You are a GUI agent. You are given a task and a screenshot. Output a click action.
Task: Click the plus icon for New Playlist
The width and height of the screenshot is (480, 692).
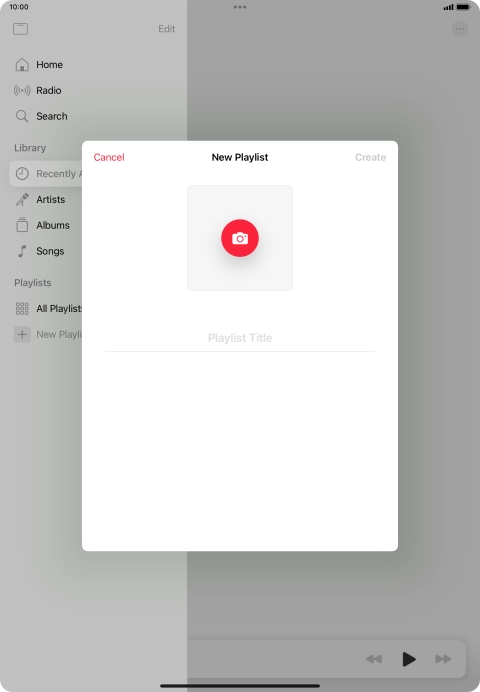[22, 334]
